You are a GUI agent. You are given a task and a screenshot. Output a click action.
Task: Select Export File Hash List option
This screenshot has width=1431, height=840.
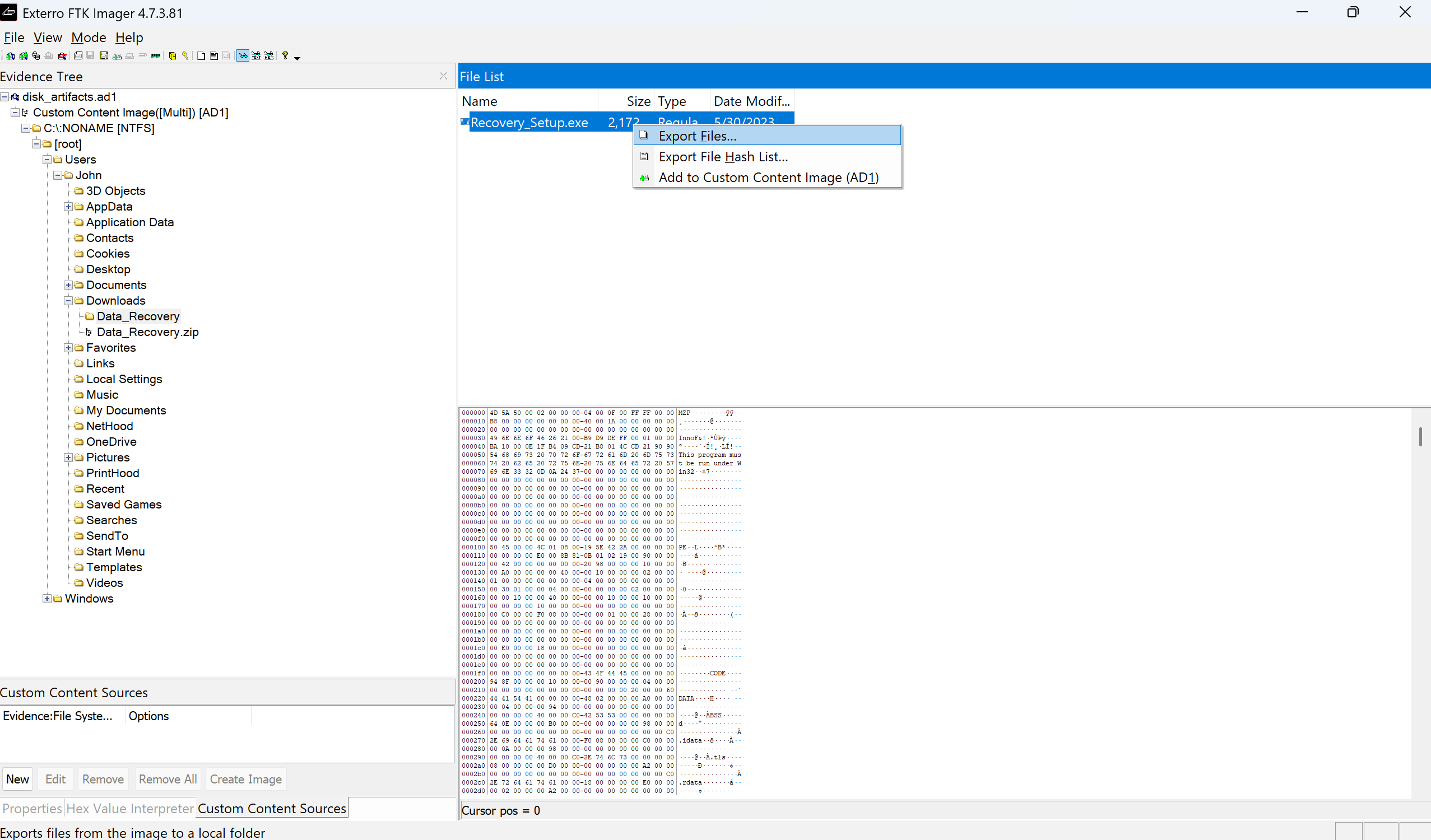[723, 157]
